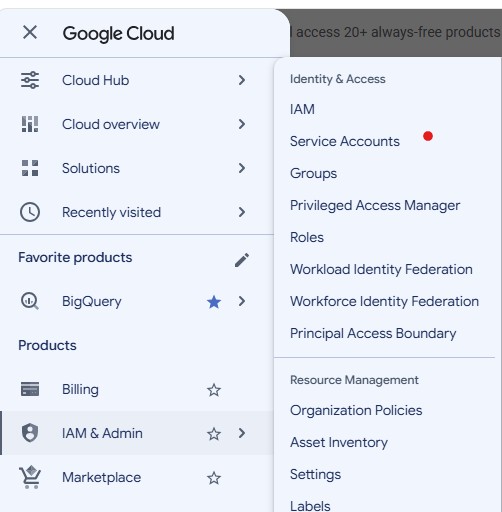
Task: Close the navigation menu with the X icon
Action: pos(30,33)
